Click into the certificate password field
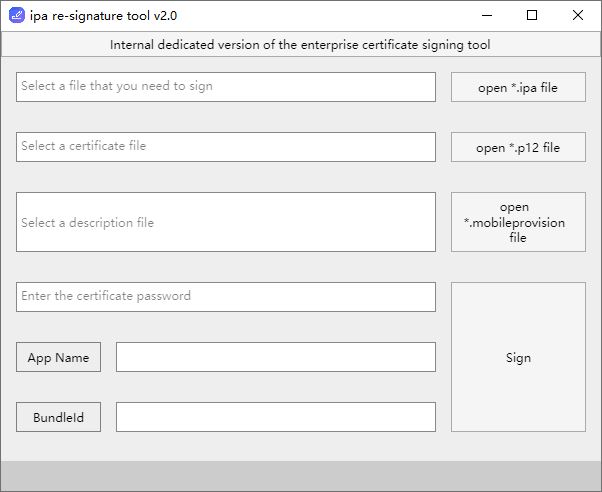 (x=226, y=297)
